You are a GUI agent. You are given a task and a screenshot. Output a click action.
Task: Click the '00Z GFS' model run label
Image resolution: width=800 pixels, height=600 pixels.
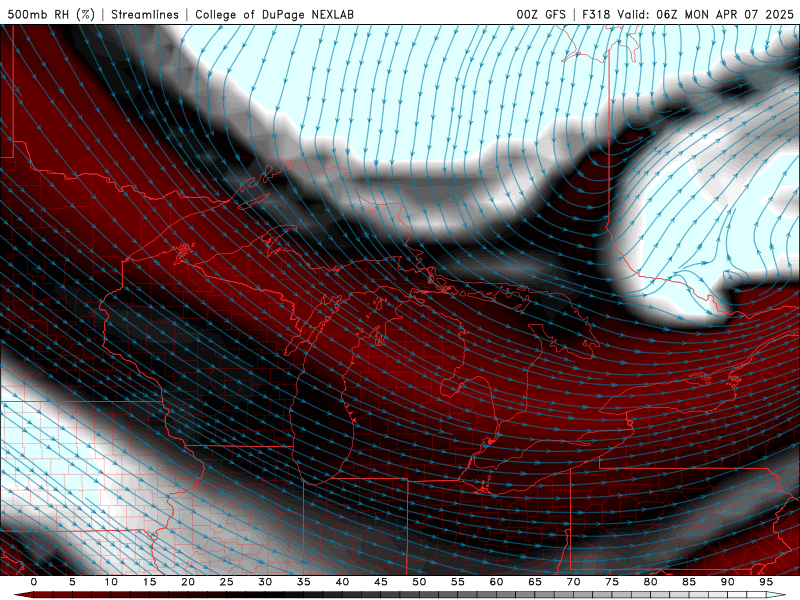[541, 14]
